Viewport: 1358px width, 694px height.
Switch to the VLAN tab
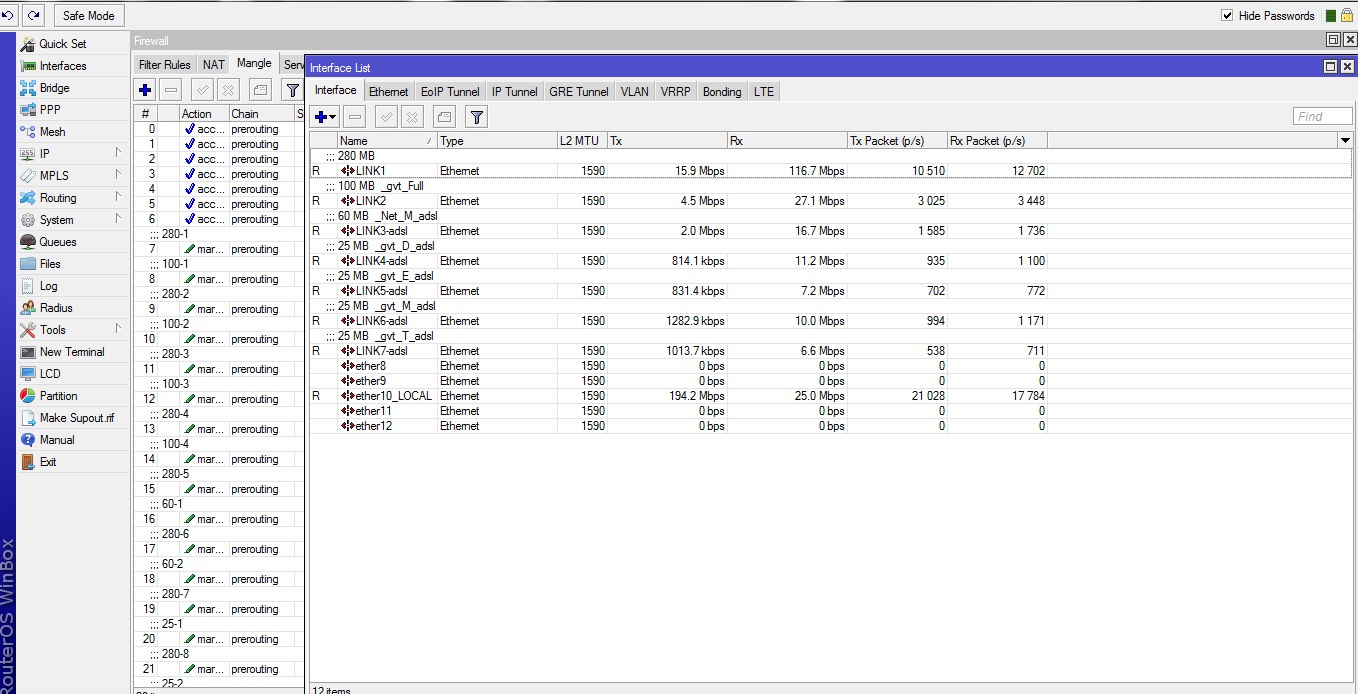[634, 91]
